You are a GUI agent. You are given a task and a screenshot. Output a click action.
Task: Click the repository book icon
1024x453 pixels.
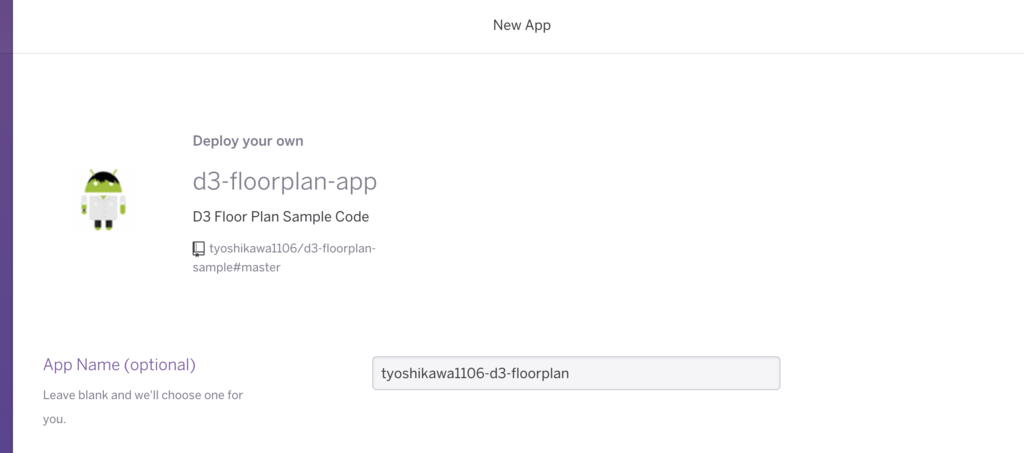pyautogui.click(x=199, y=249)
